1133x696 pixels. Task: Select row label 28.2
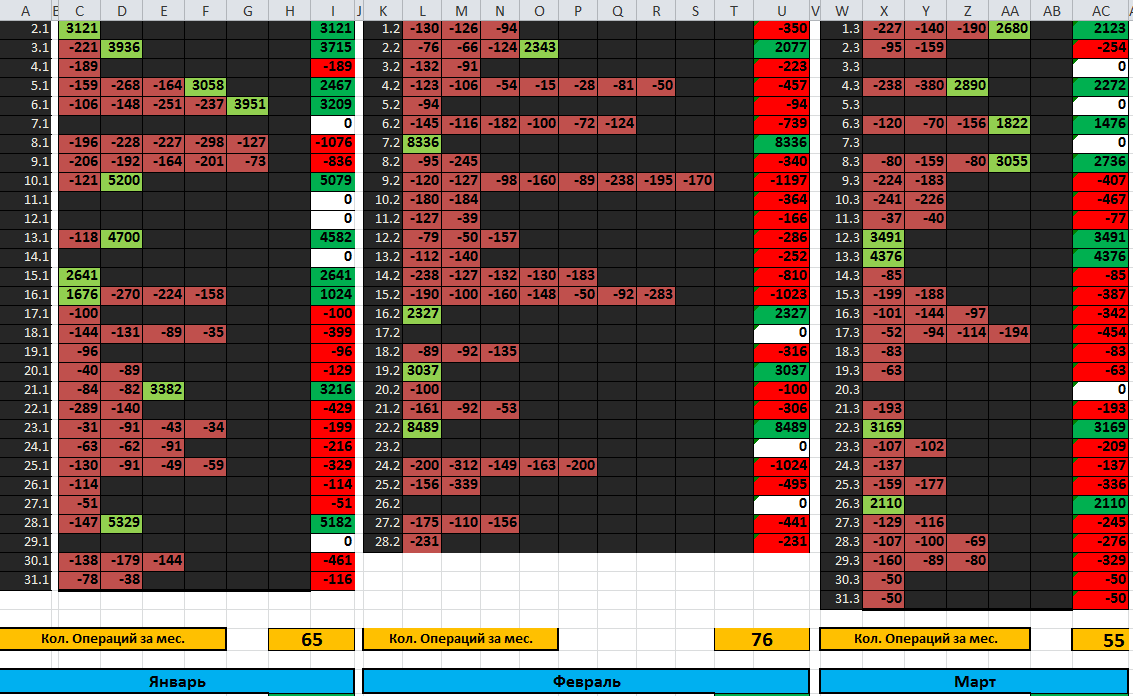383,541
